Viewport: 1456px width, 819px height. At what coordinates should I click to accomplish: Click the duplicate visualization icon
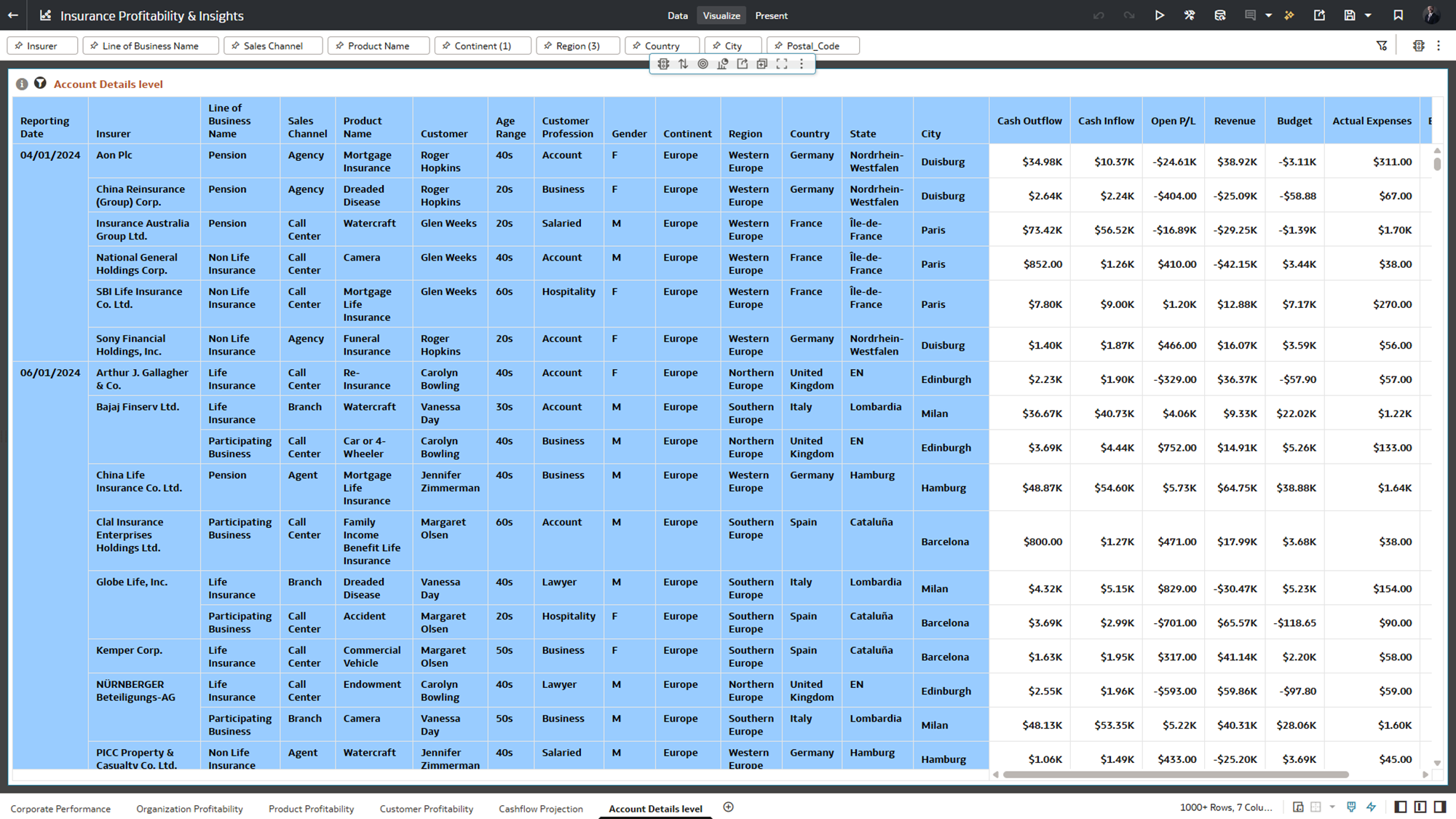click(762, 64)
